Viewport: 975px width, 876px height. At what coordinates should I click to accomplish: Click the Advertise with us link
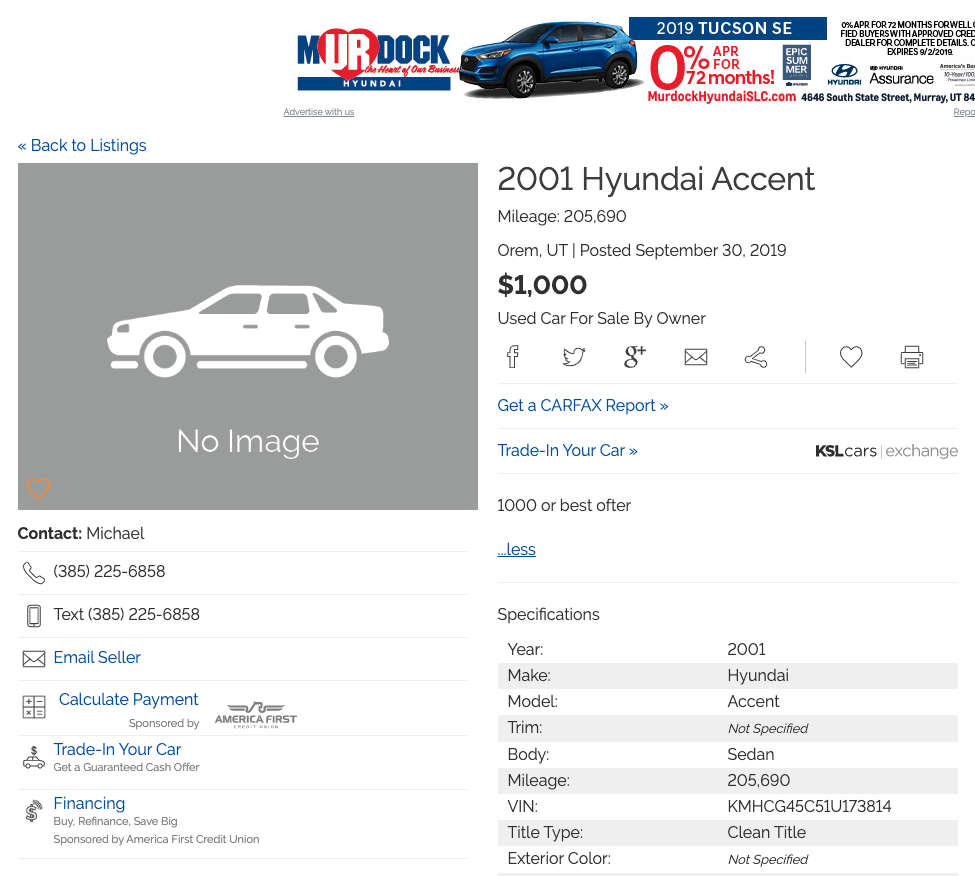[318, 112]
